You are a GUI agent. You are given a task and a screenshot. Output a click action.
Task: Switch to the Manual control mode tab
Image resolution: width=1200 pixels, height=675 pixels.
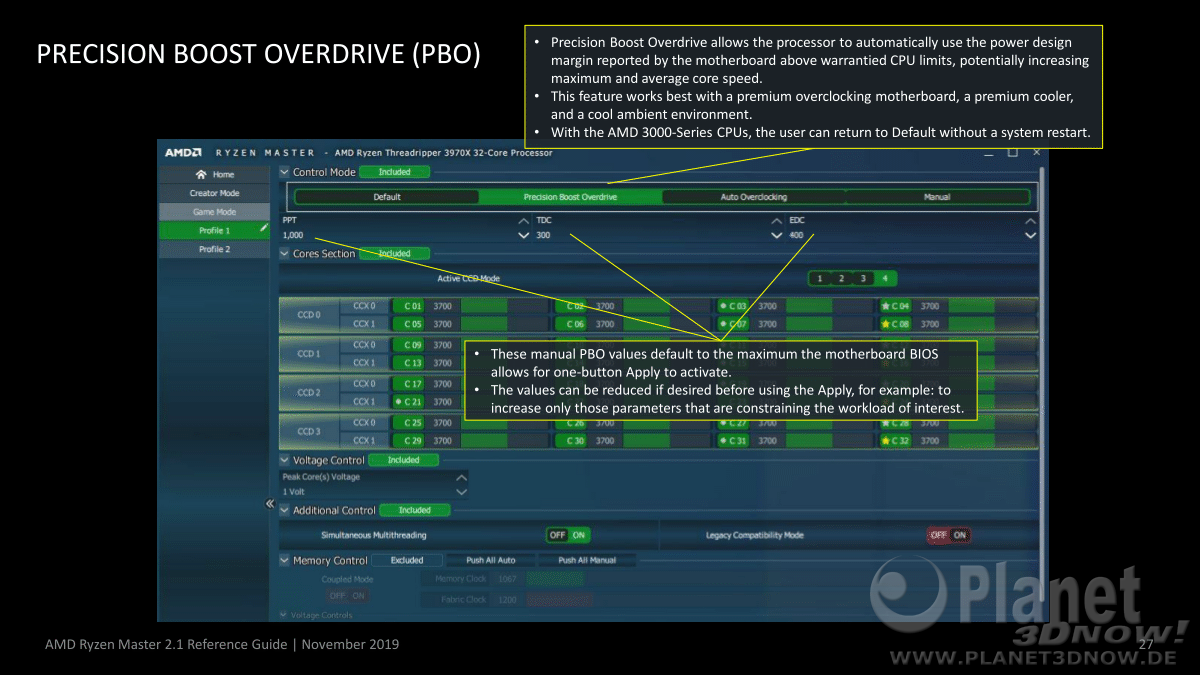(937, 197)
